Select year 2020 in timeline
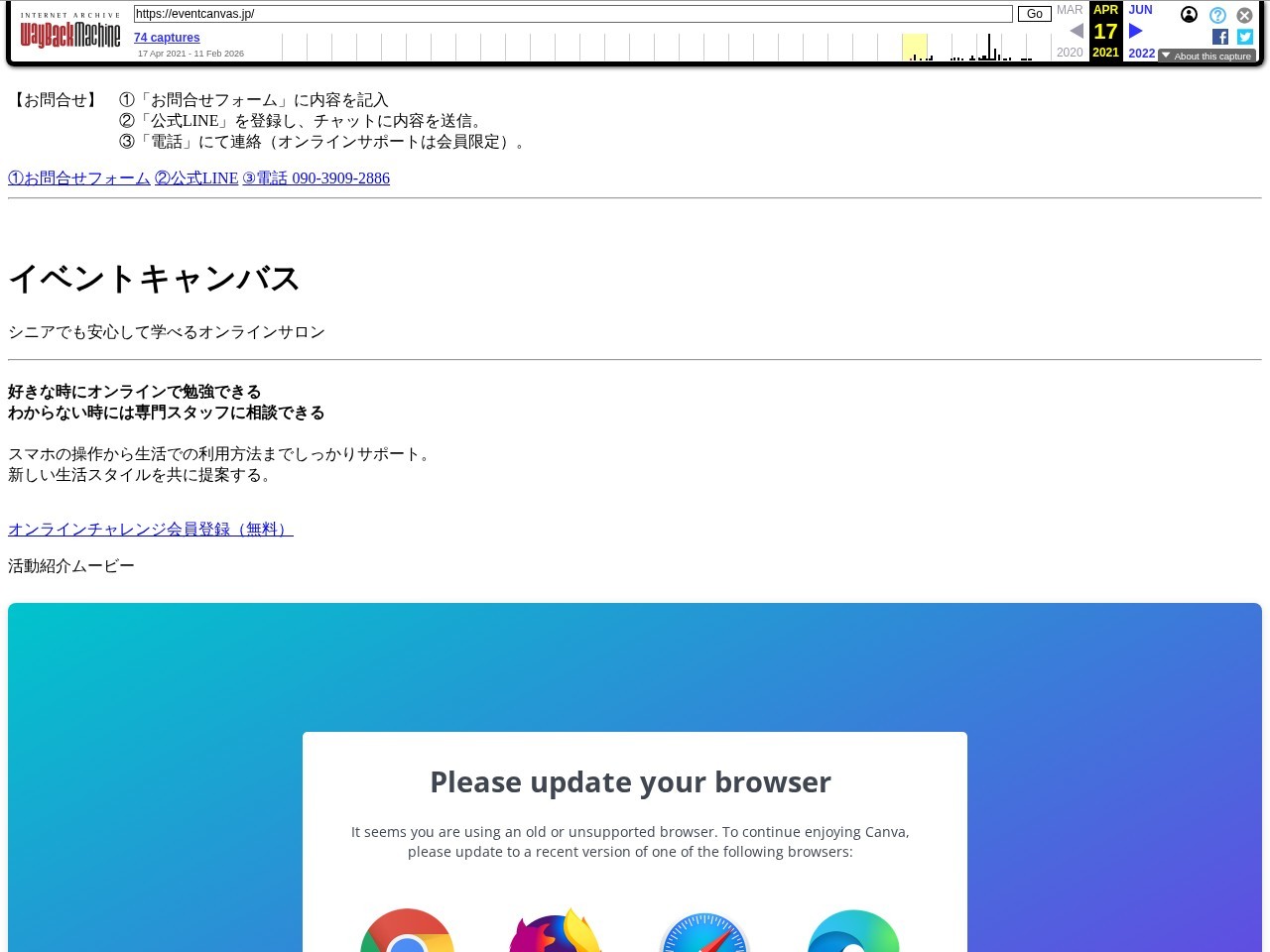This screenshot has width=1270, height=952. (1070, 53)
